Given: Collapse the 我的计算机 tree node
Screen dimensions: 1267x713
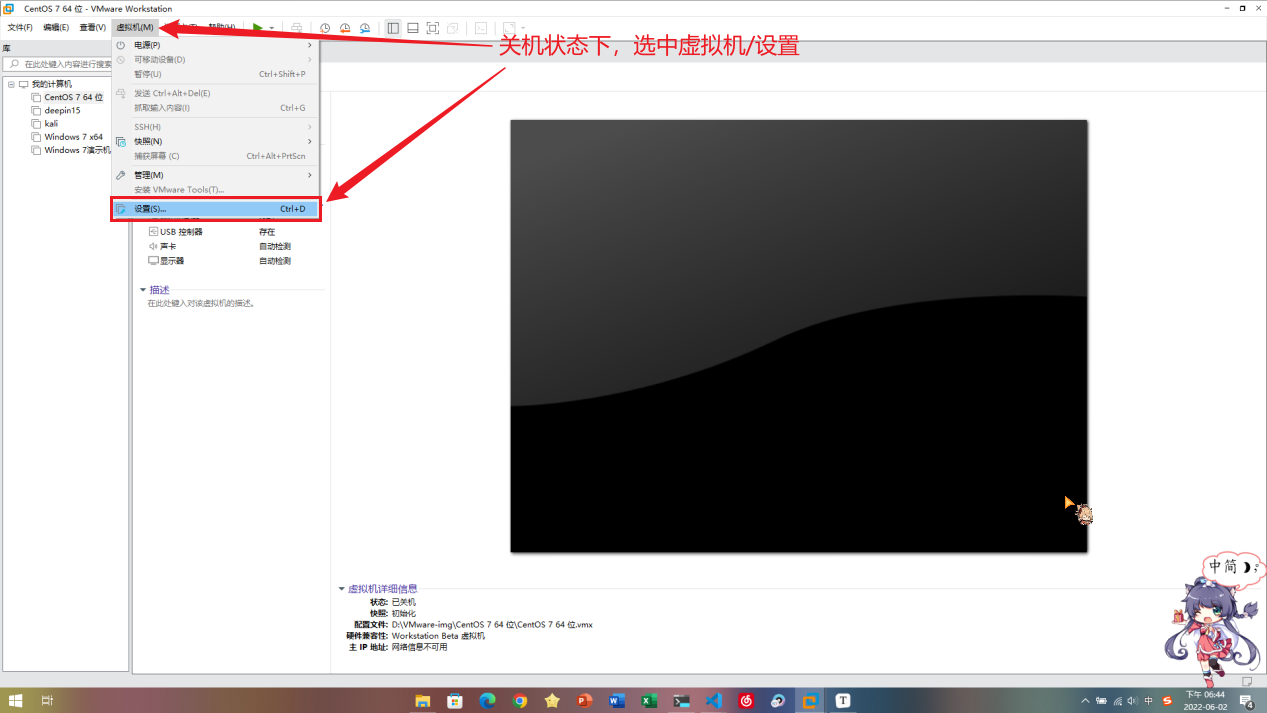Looking at the screenshot, I should coord(11,84).
